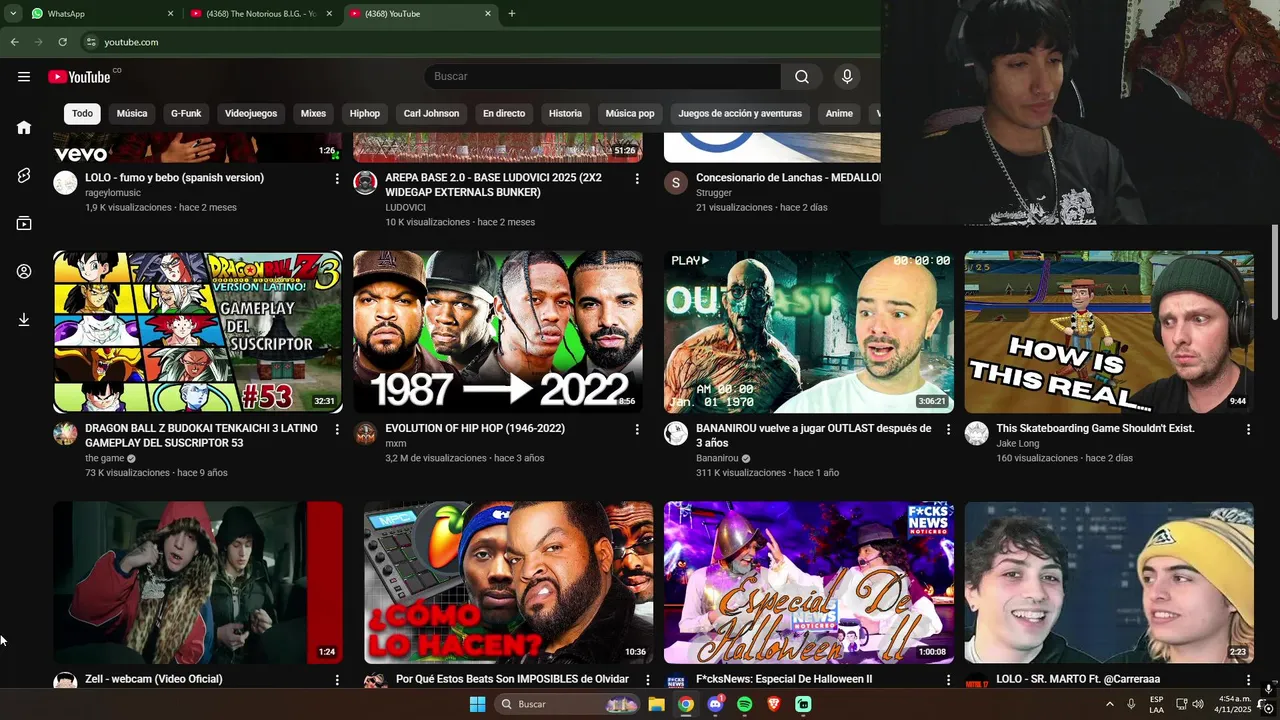The height and width of the screenshot is (720, 1280).
Task: Open options menu for LOLO - fumo y bebo
Action: 337,179
